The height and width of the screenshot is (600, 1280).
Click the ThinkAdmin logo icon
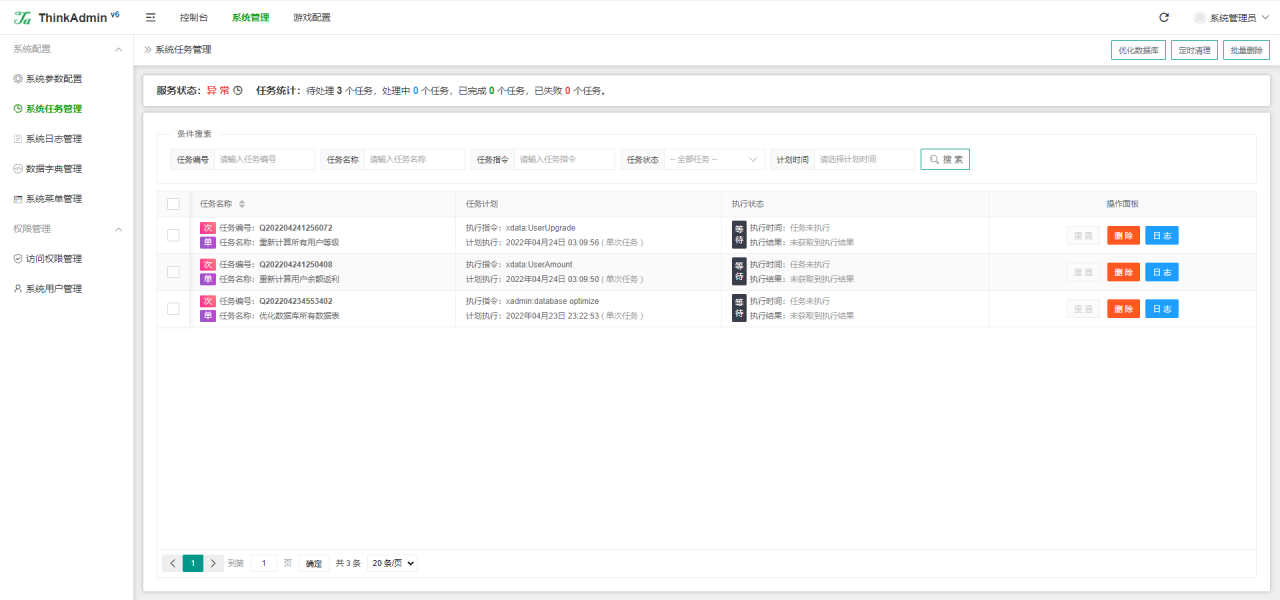pyautogui.click(x=22, y=18)
